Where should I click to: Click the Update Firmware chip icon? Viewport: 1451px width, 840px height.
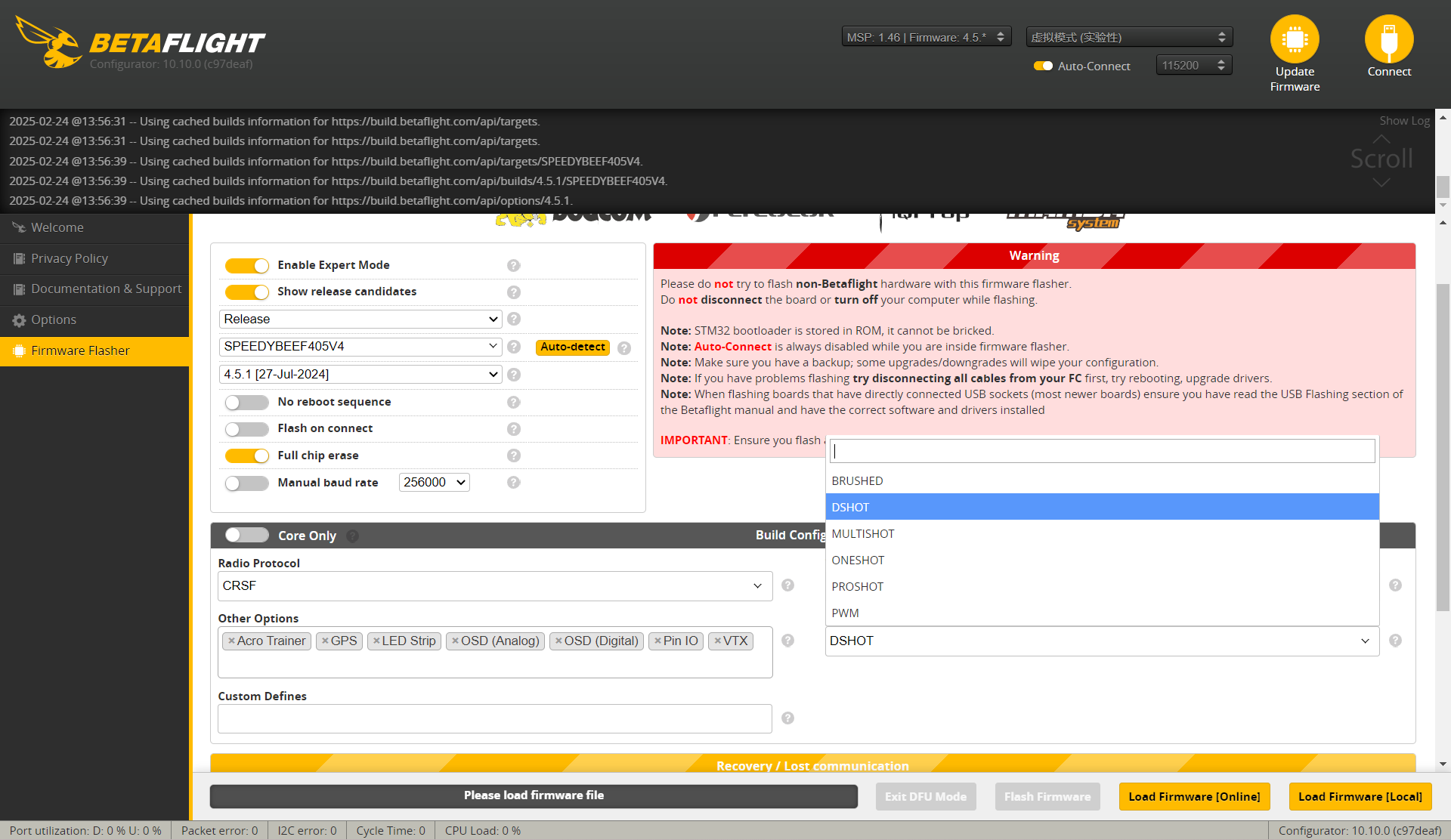point(1295,39)
